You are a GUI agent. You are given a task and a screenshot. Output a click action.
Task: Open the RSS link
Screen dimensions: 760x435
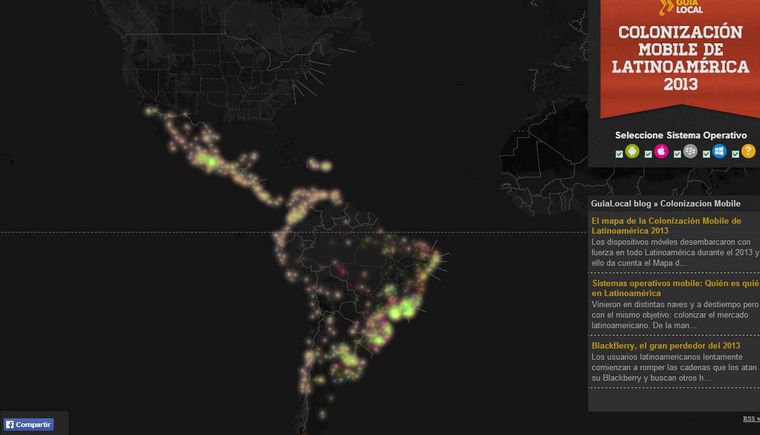click(x=751, y=419)
